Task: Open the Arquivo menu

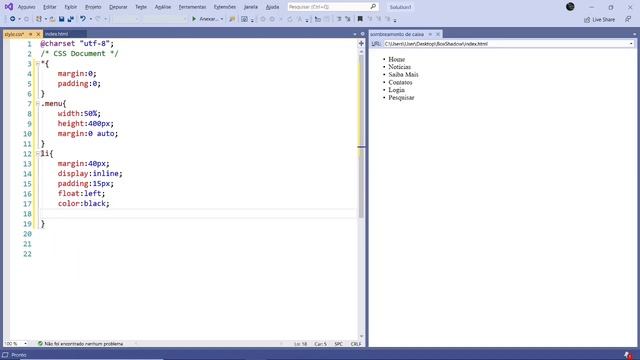Action: 27,7
